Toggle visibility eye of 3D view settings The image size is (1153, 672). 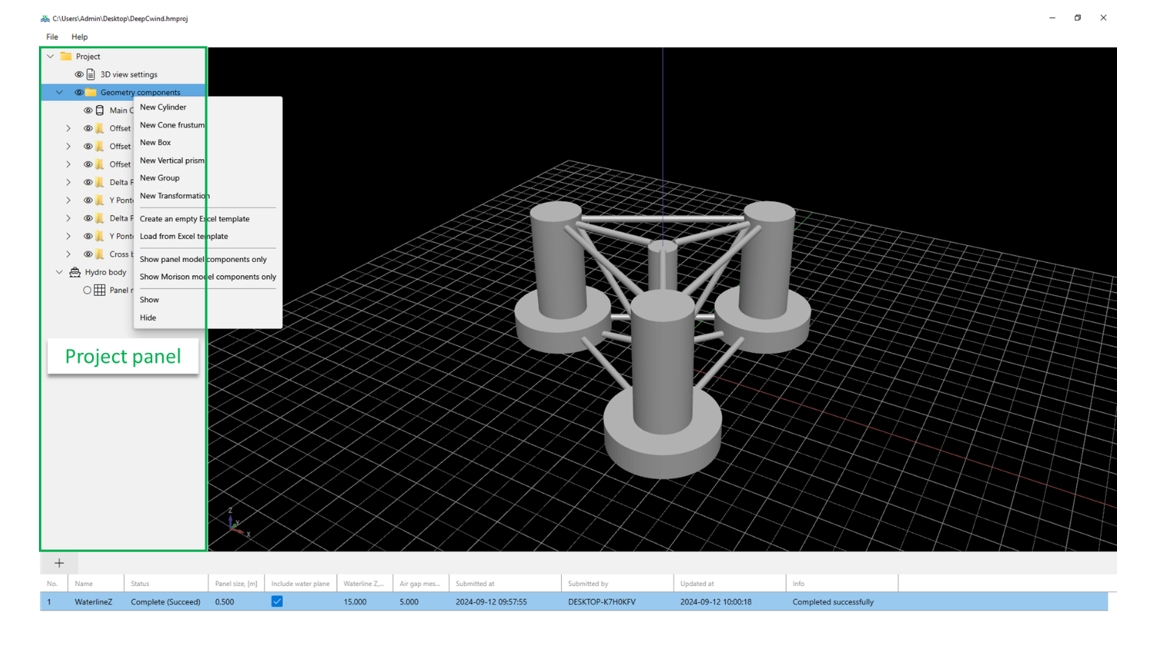[79, 74]
